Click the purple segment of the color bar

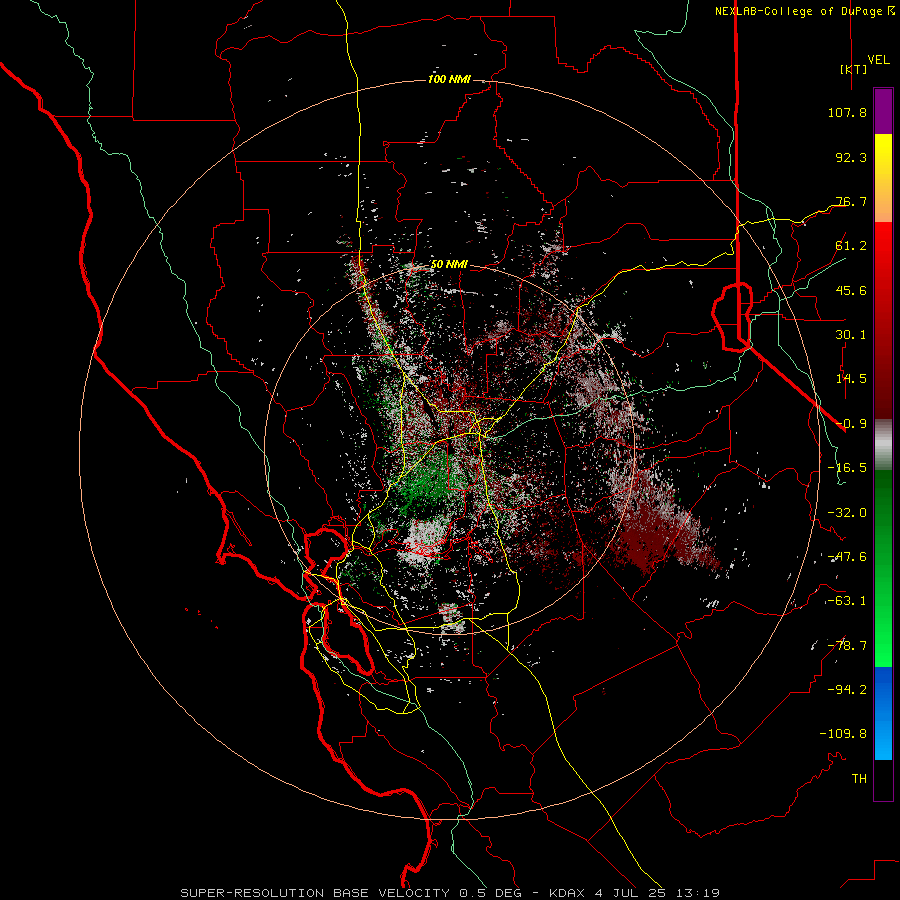point(883,111)
